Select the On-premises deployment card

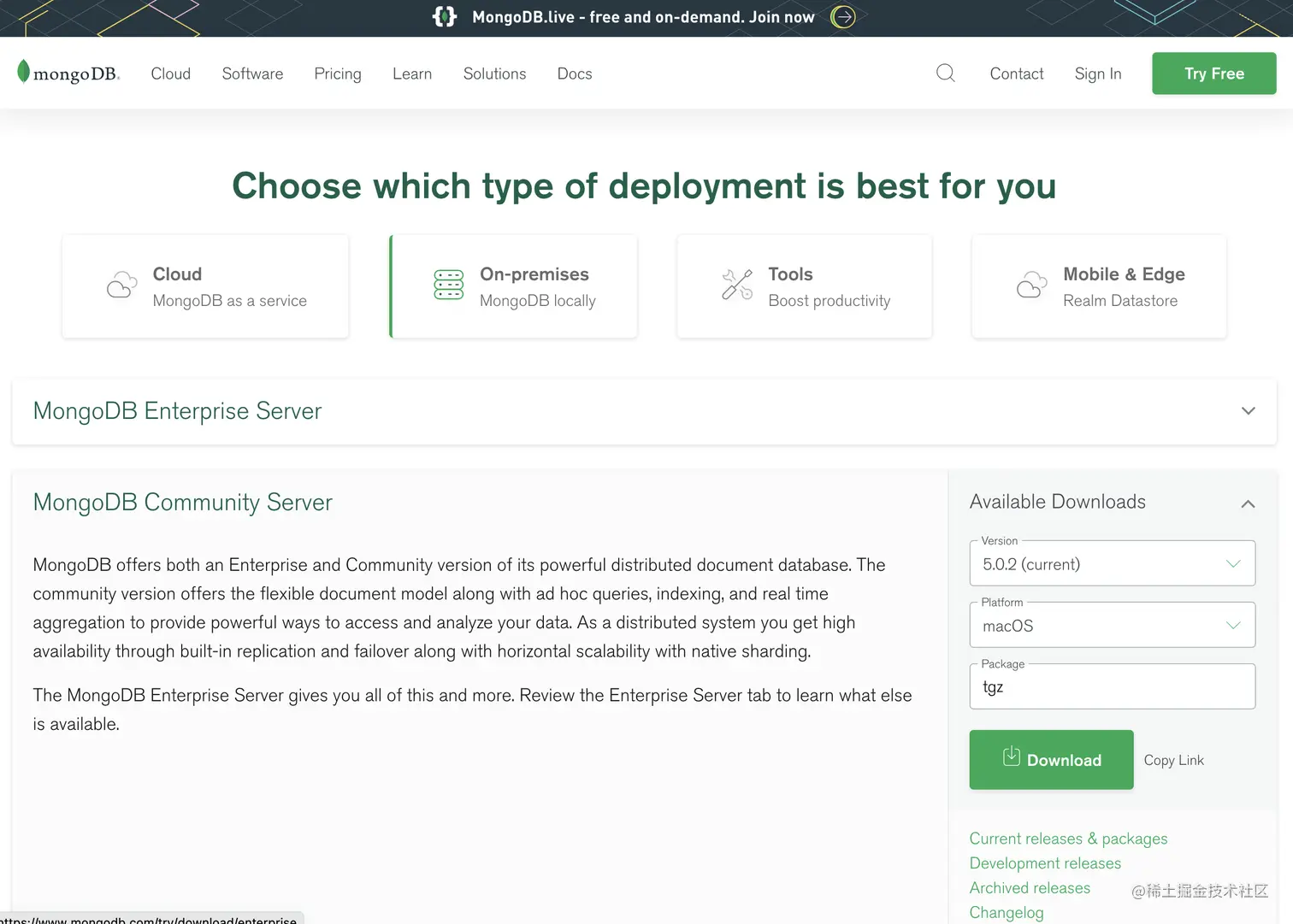pyautogui.click(x=513, y=286)
